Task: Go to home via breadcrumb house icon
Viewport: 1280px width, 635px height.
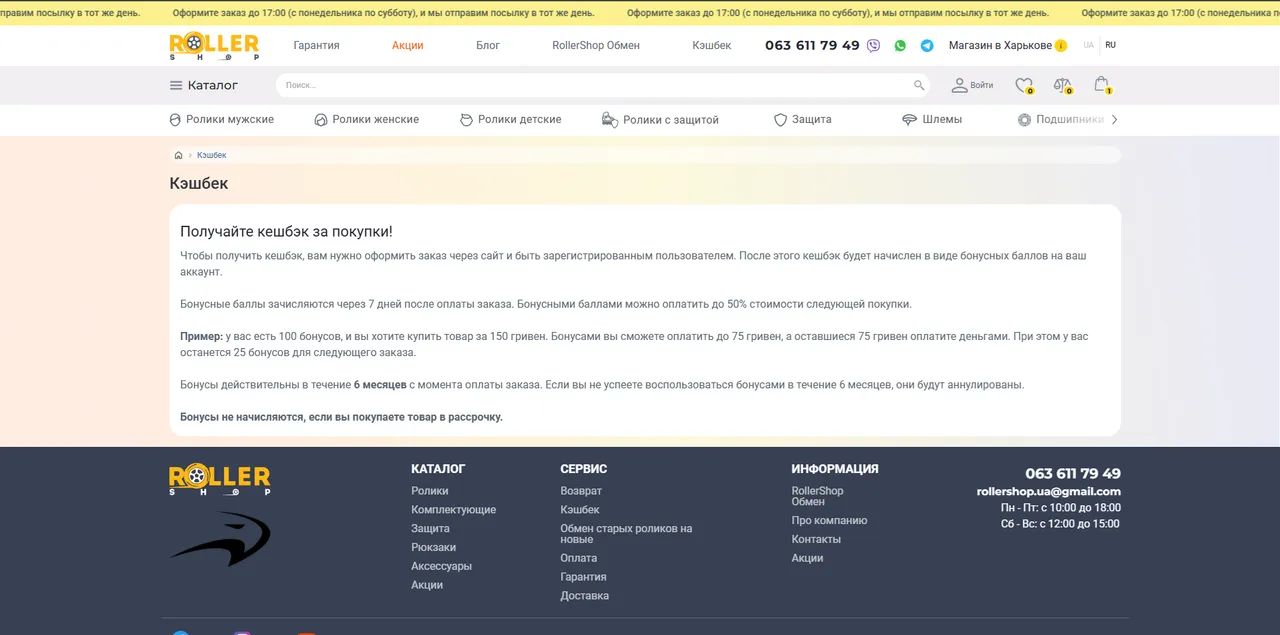Action: tap(178, 155)
